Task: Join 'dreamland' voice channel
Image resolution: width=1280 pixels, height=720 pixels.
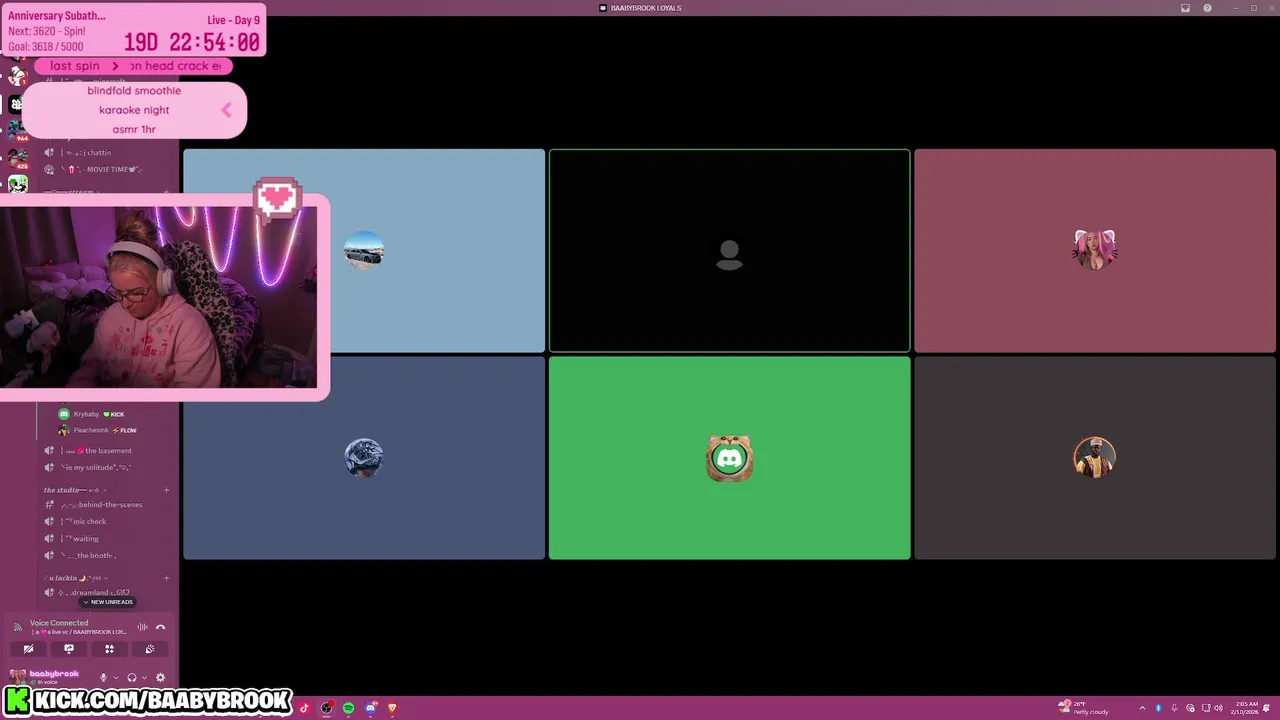Action: click(105, 592)
